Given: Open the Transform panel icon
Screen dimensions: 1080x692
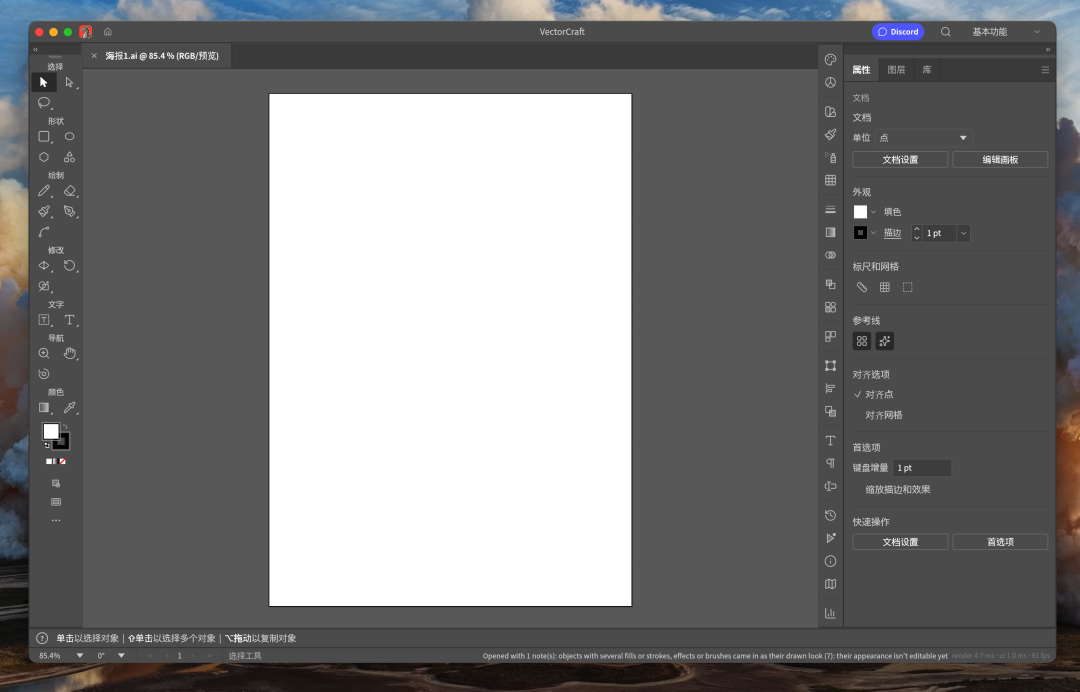Looking at the screenshot, I should pyautogui.click(x=831, y=366).
